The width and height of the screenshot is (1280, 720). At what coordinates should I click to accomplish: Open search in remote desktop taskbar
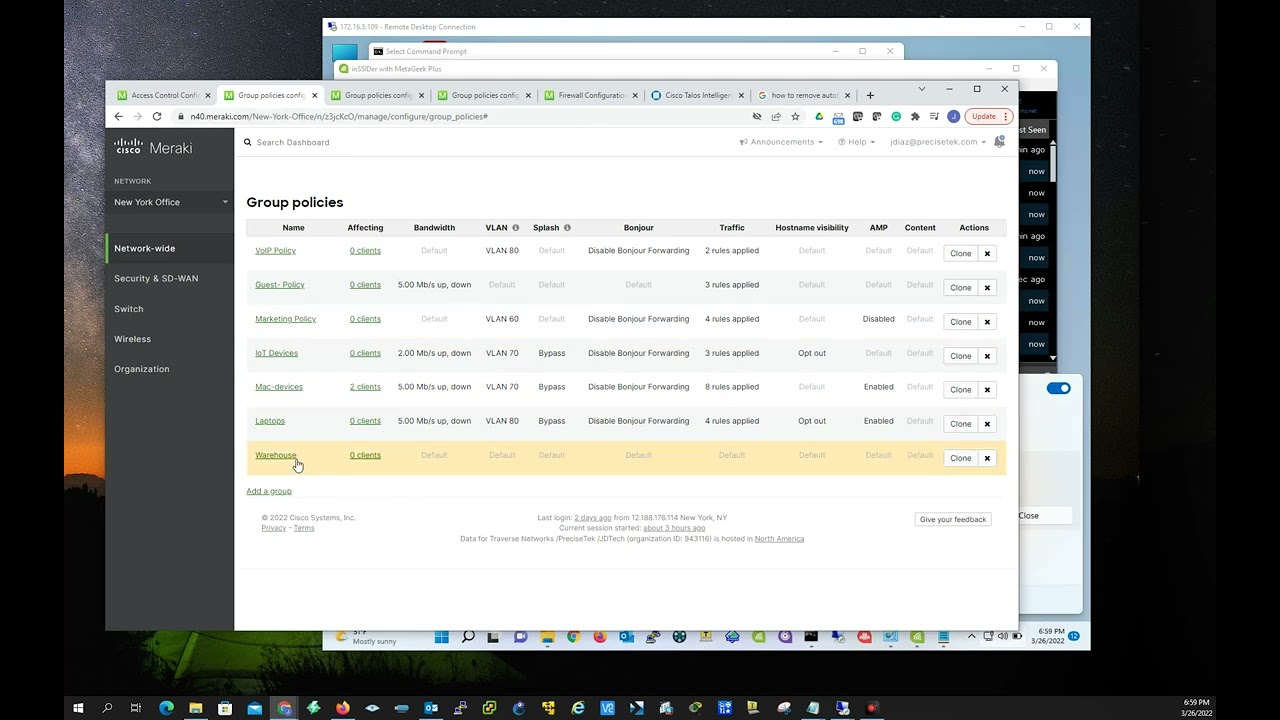(467, 637)
